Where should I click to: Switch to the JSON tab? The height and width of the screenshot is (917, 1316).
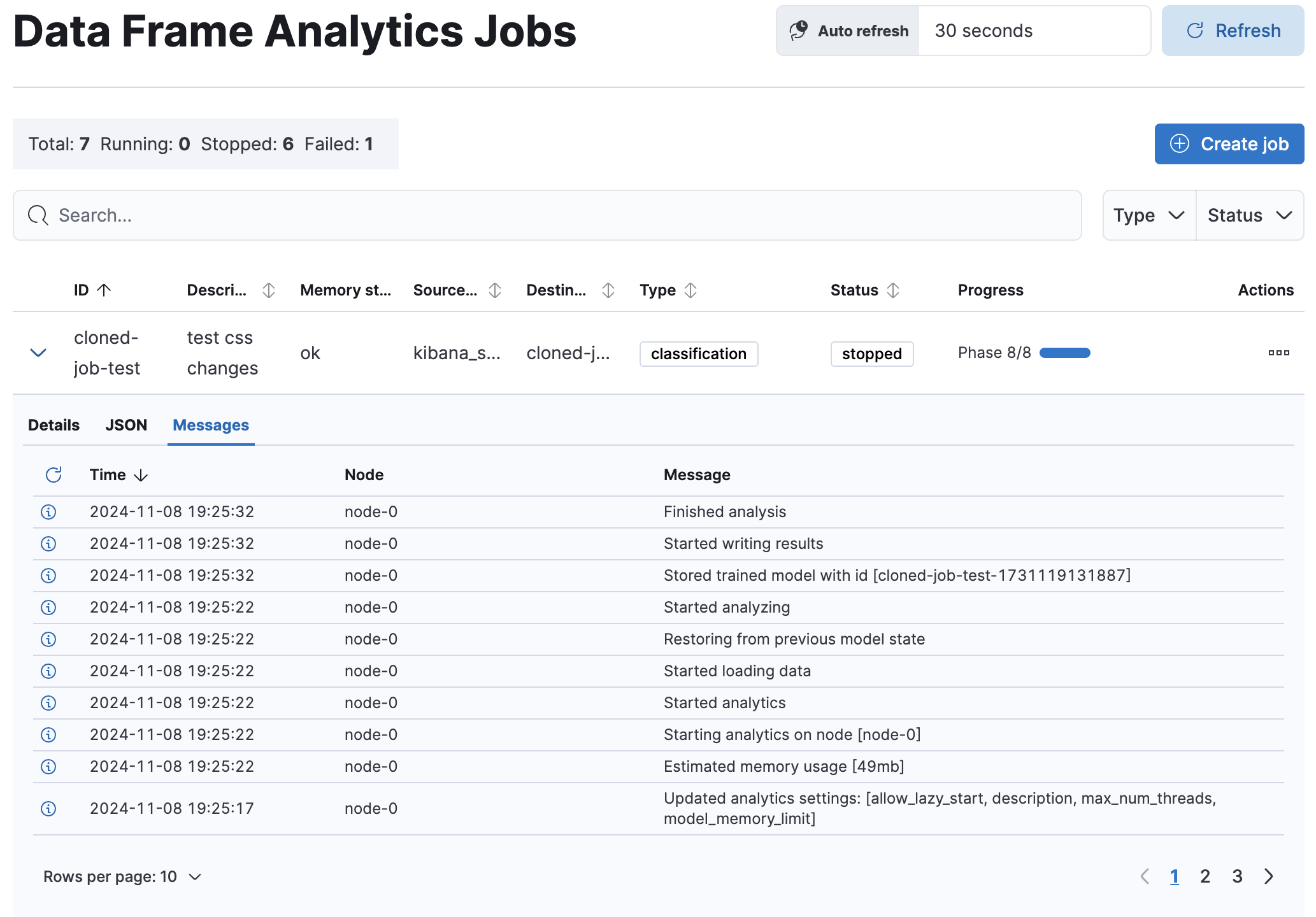(x=126, y=425)
